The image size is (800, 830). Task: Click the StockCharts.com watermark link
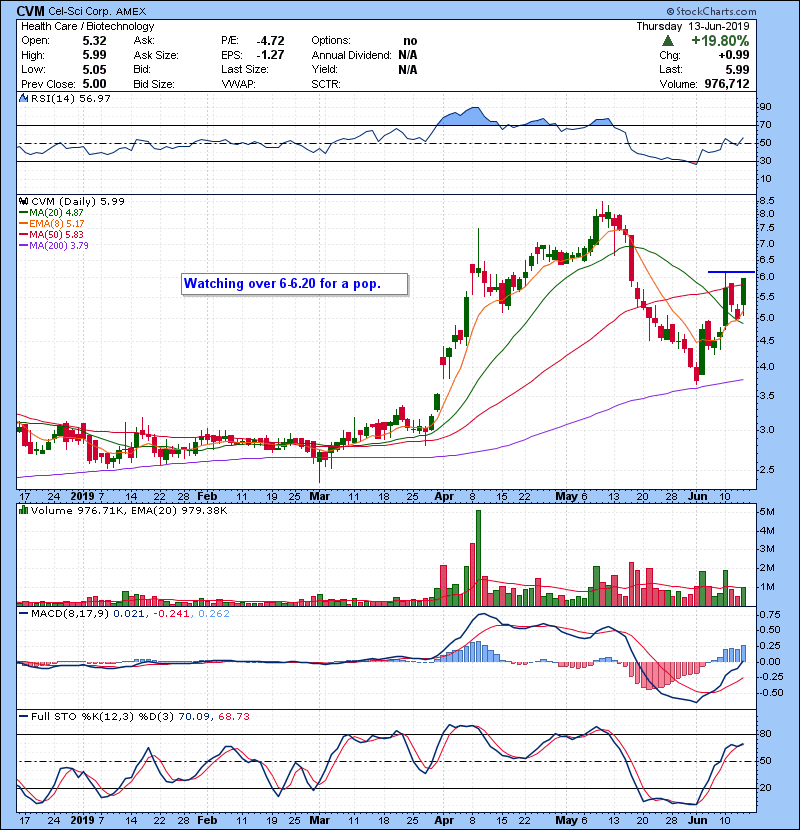coord(711,11)
